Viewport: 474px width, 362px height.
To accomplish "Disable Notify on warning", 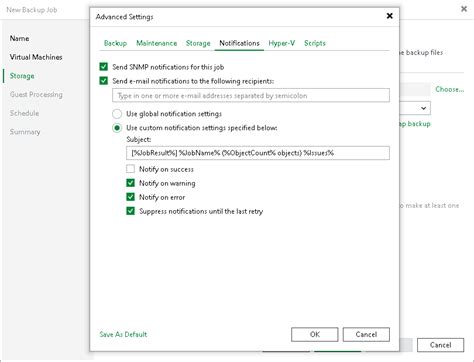I will tap(130, 183).
